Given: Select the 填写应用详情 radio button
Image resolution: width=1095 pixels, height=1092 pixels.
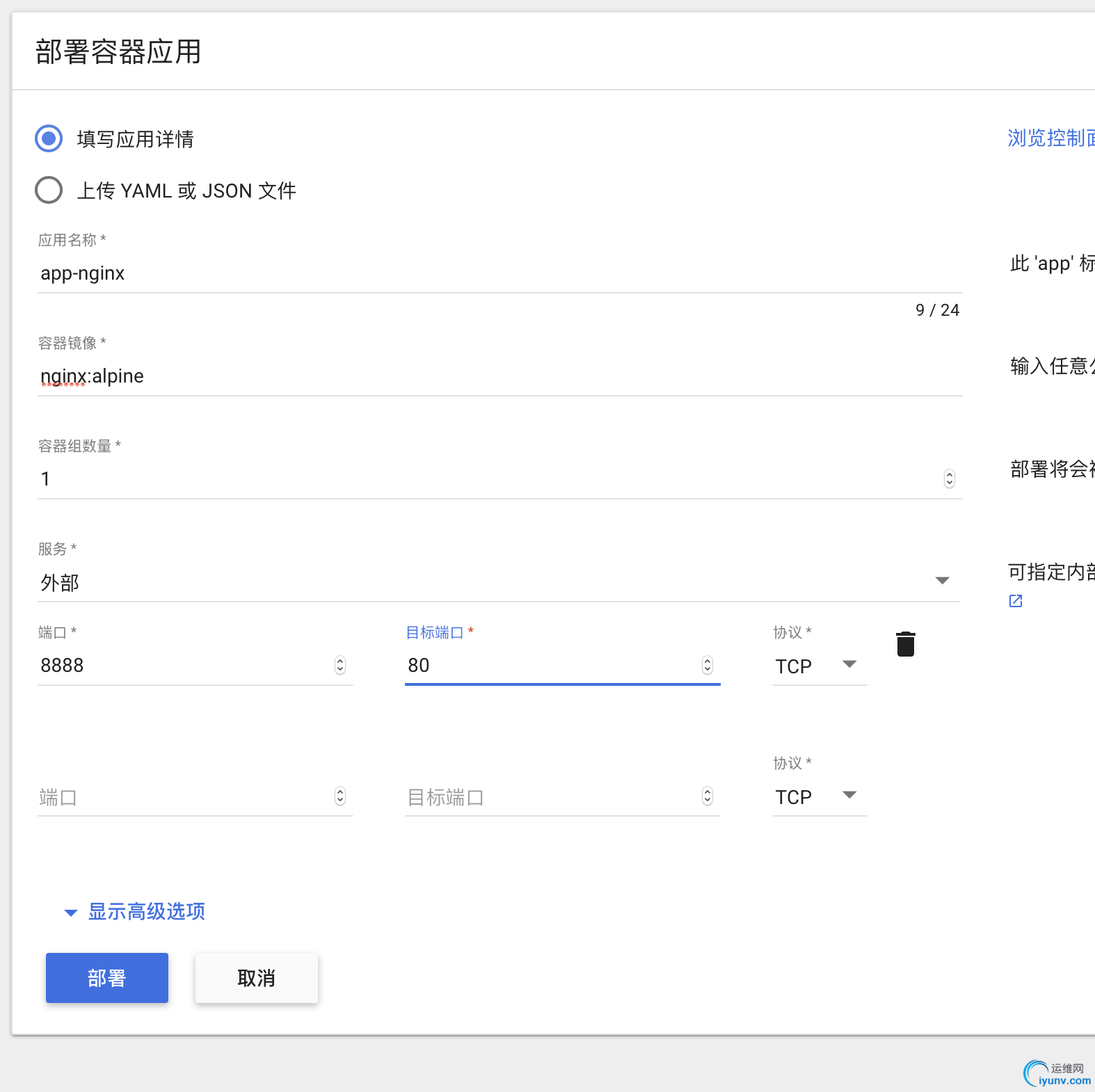Looking at the screenshot, I should click(x=49, y=138).
